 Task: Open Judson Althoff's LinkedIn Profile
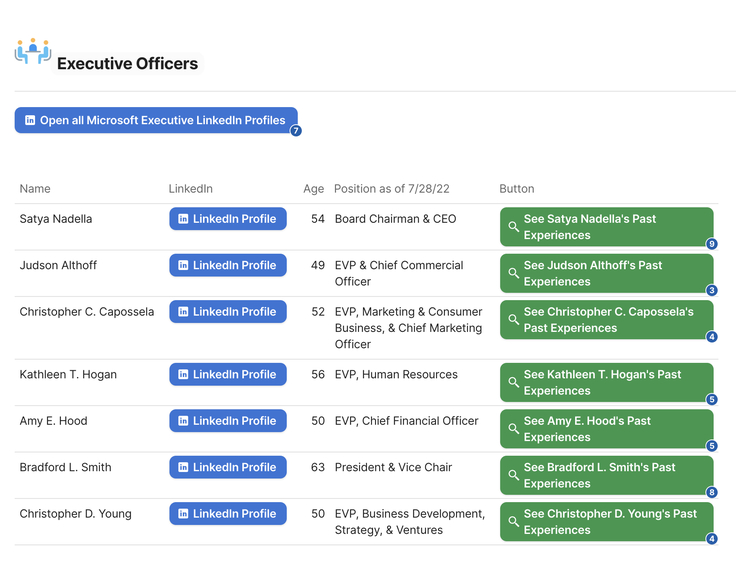[x=228, y=265]
